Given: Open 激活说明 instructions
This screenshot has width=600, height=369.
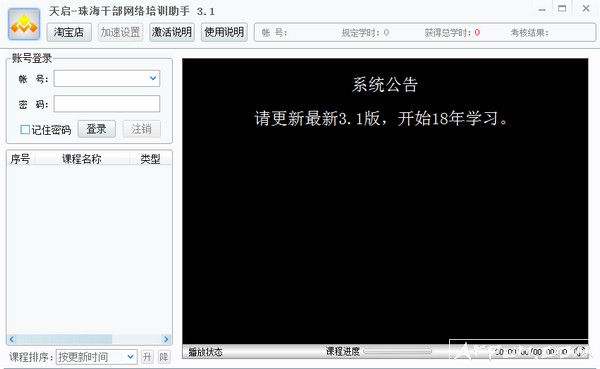Looking at the screenshot, I should 172,32.
